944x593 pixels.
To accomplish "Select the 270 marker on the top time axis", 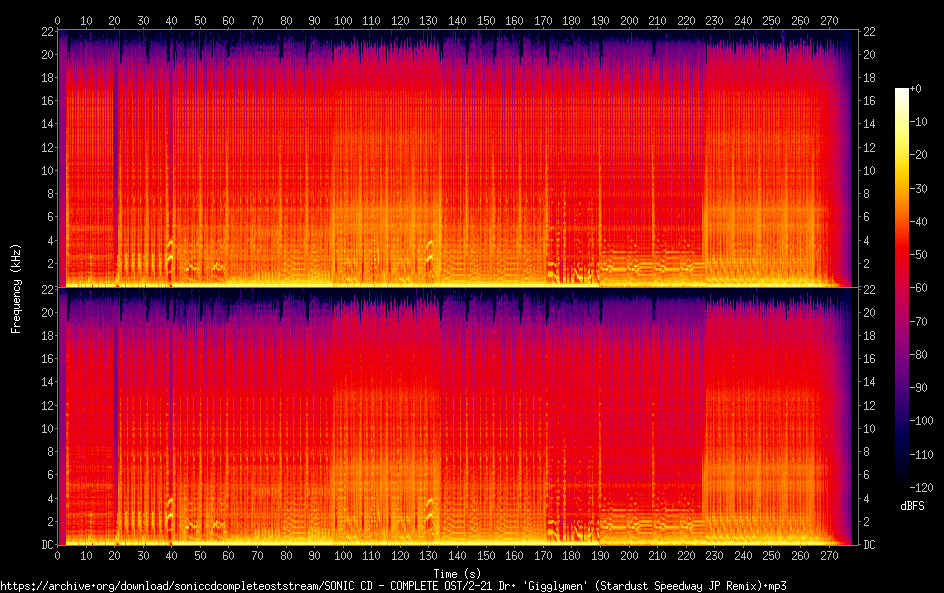I will click(x=829, y=20).
